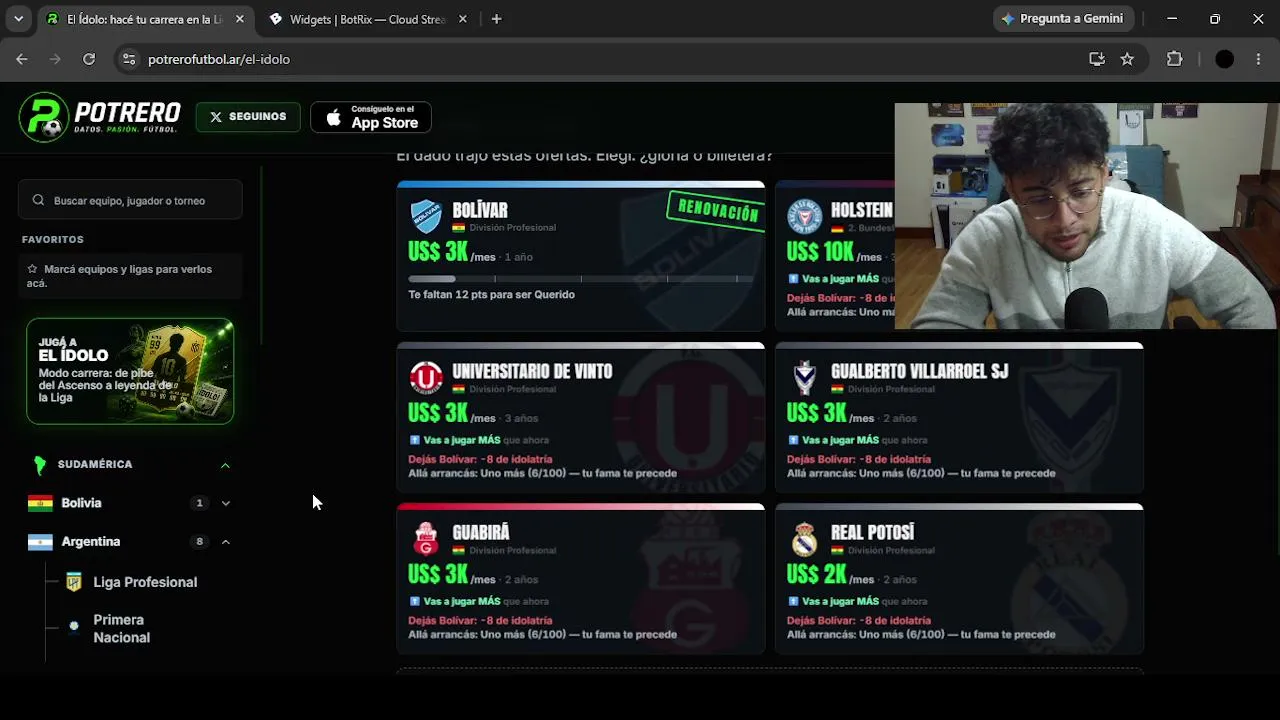Close the Widgets BotRix tab
The image size is (1280, 720).
point(462,19)
